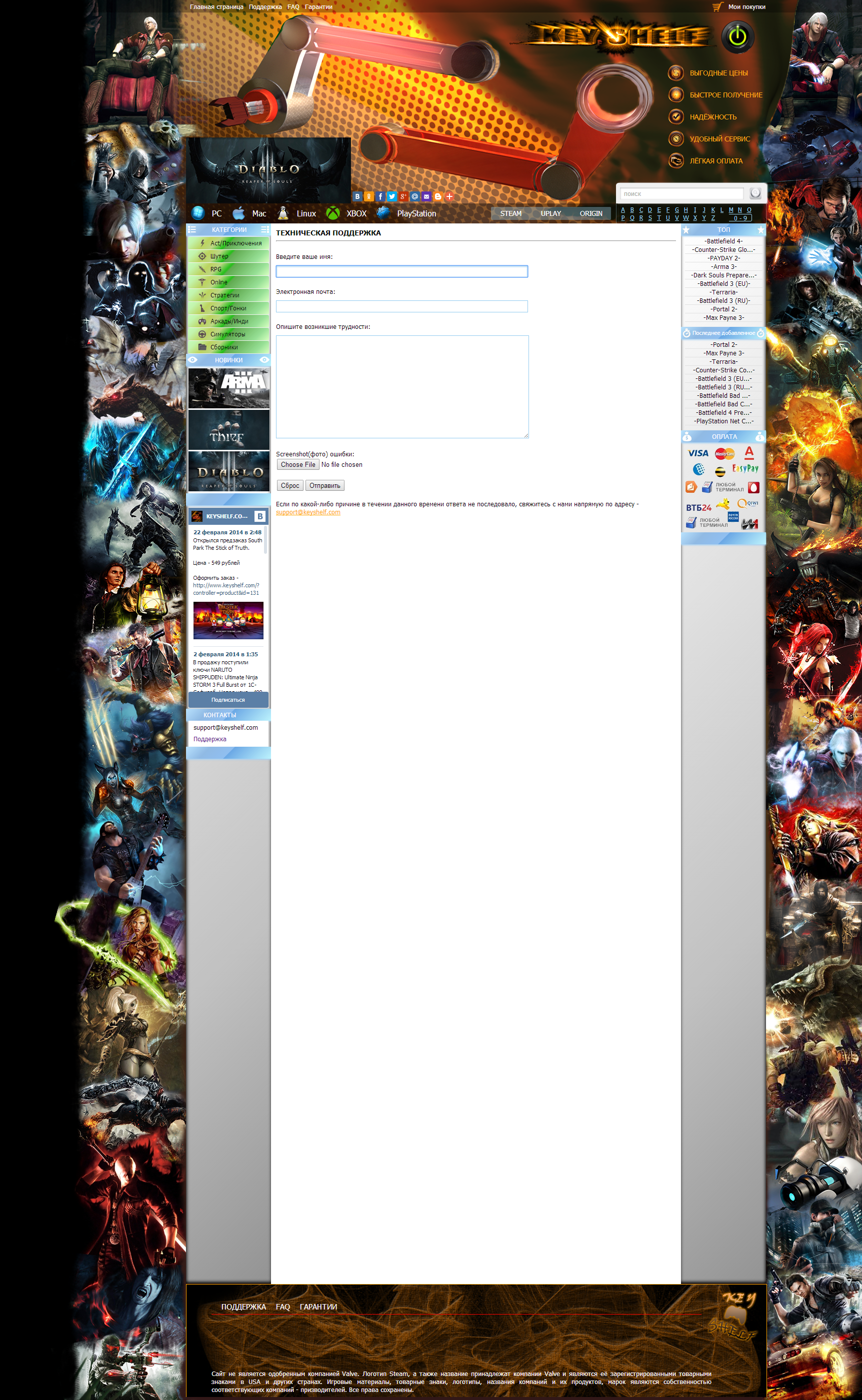Open the Спорт/Гонки category
Image resolution: width=862 pixels, height=1400 pixels.
(228, 308)
